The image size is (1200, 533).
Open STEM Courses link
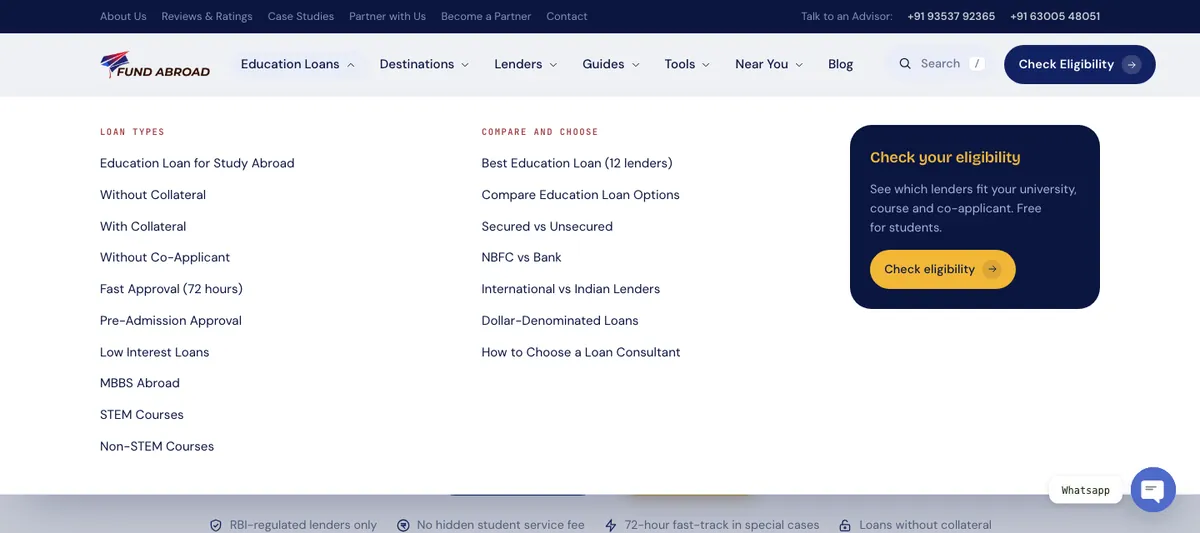point(142,415)
